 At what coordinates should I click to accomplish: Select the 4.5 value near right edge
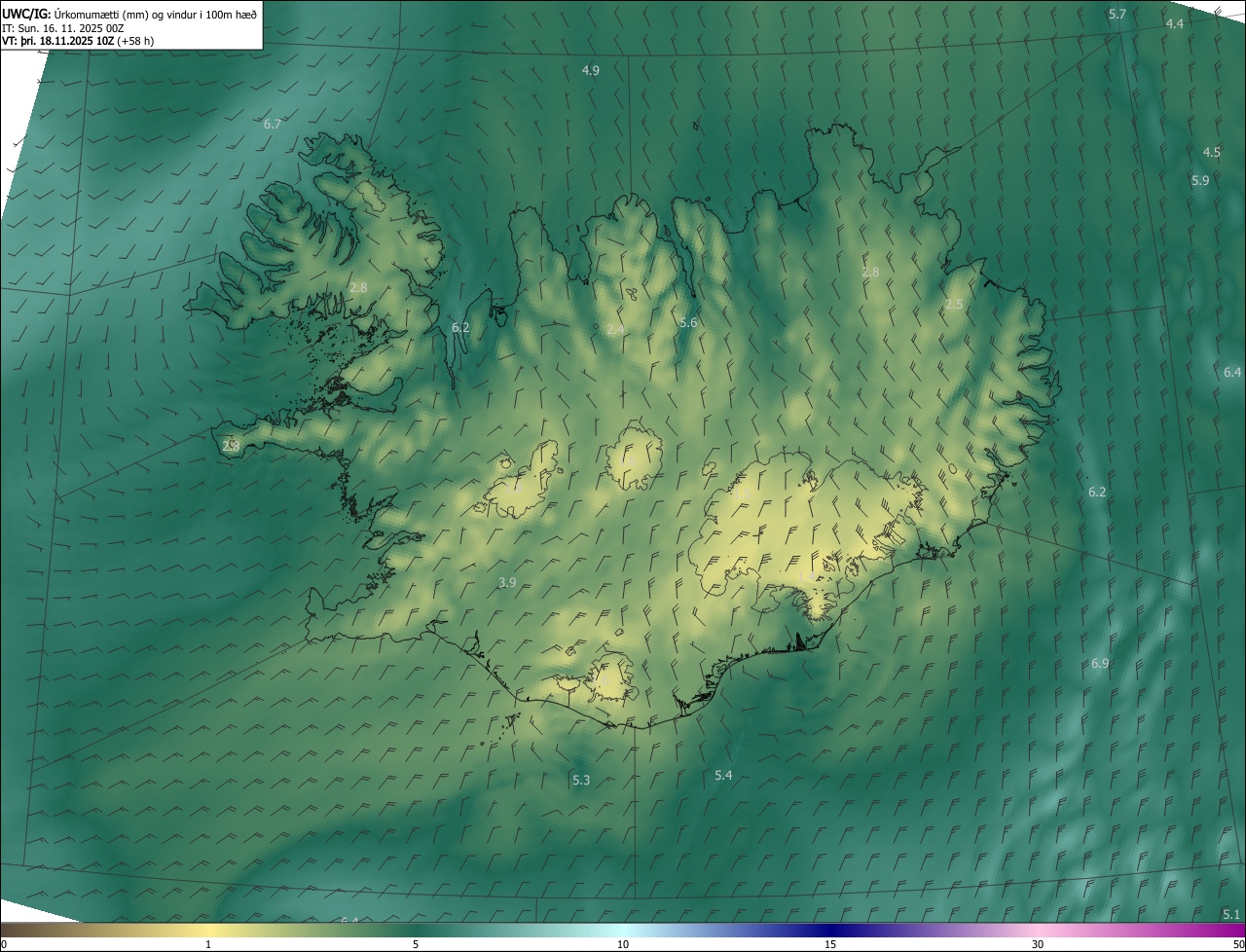coord(1211,153)
